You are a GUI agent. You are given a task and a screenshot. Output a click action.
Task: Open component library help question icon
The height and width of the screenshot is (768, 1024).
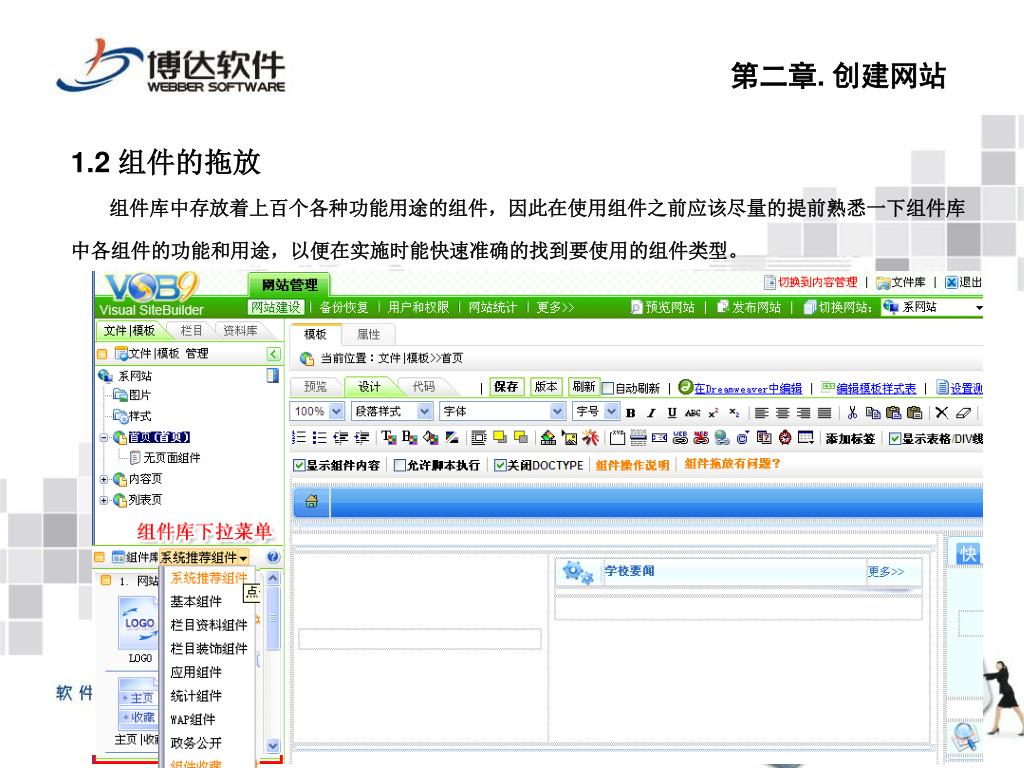tap(273, 557)
